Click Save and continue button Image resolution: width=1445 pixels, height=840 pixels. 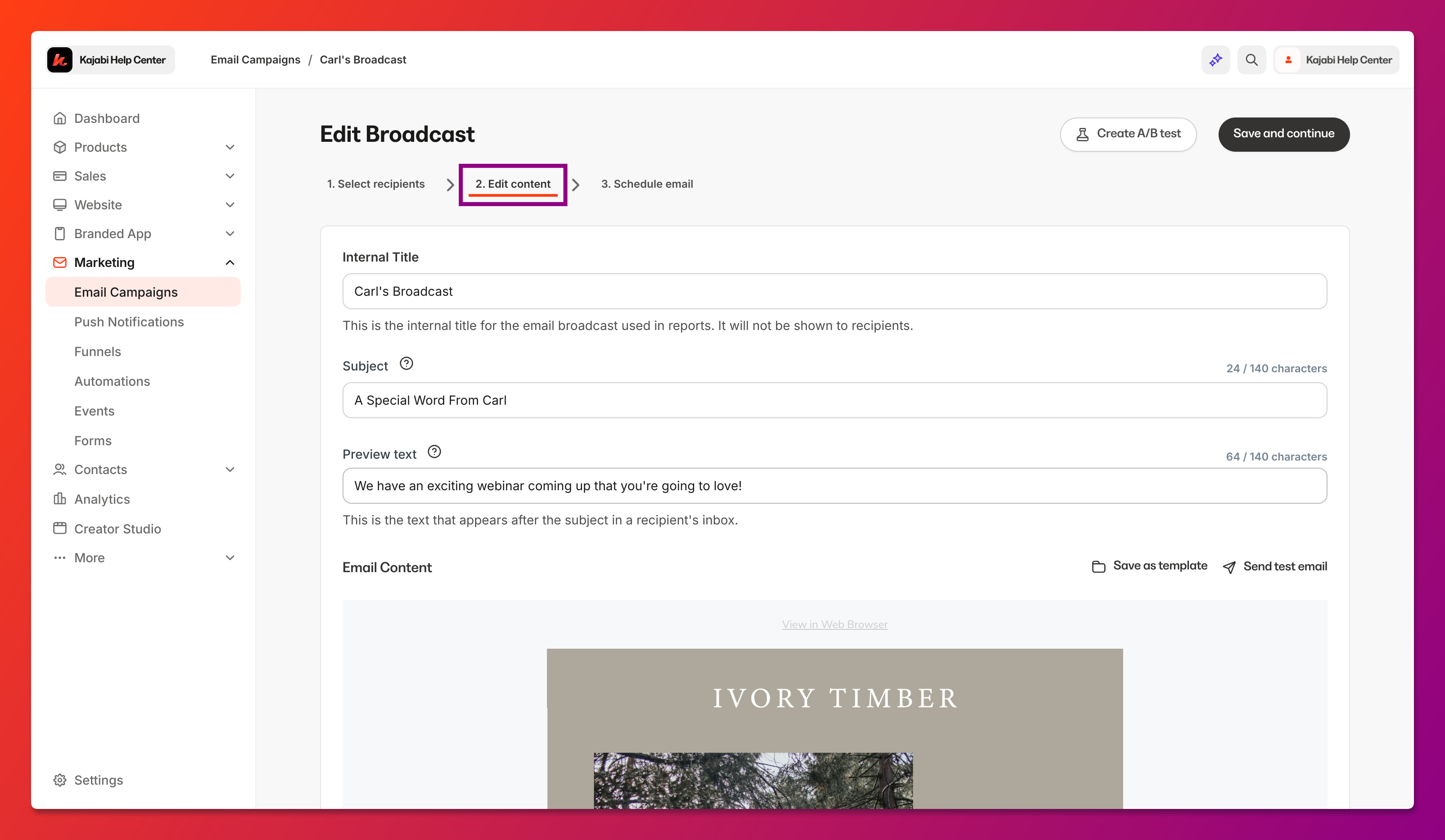(x=1284, y=134)
